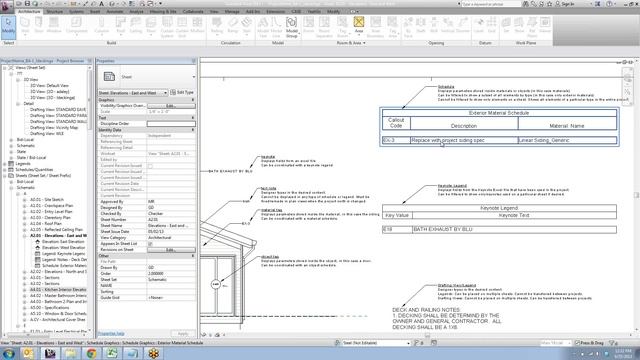Screen dimensions: 640x360
Task: Click the Discipline Order input field
Action: pos(171,124)
